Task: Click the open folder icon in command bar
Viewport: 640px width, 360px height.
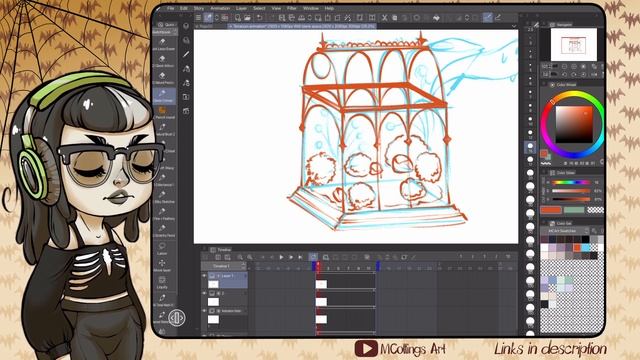Action: click(x=247, y=18)
